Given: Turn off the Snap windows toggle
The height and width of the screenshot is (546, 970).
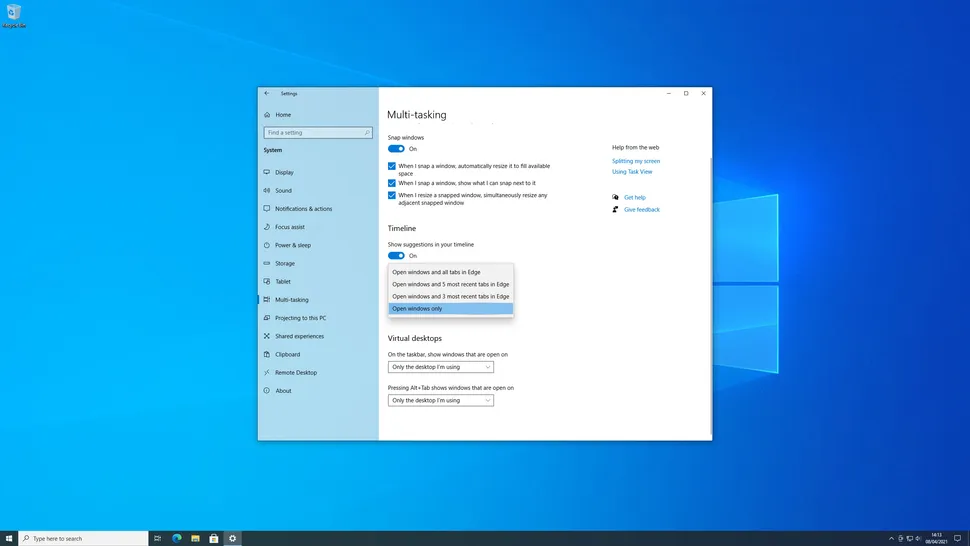Looking at the screenshot, I should [396, 149].
